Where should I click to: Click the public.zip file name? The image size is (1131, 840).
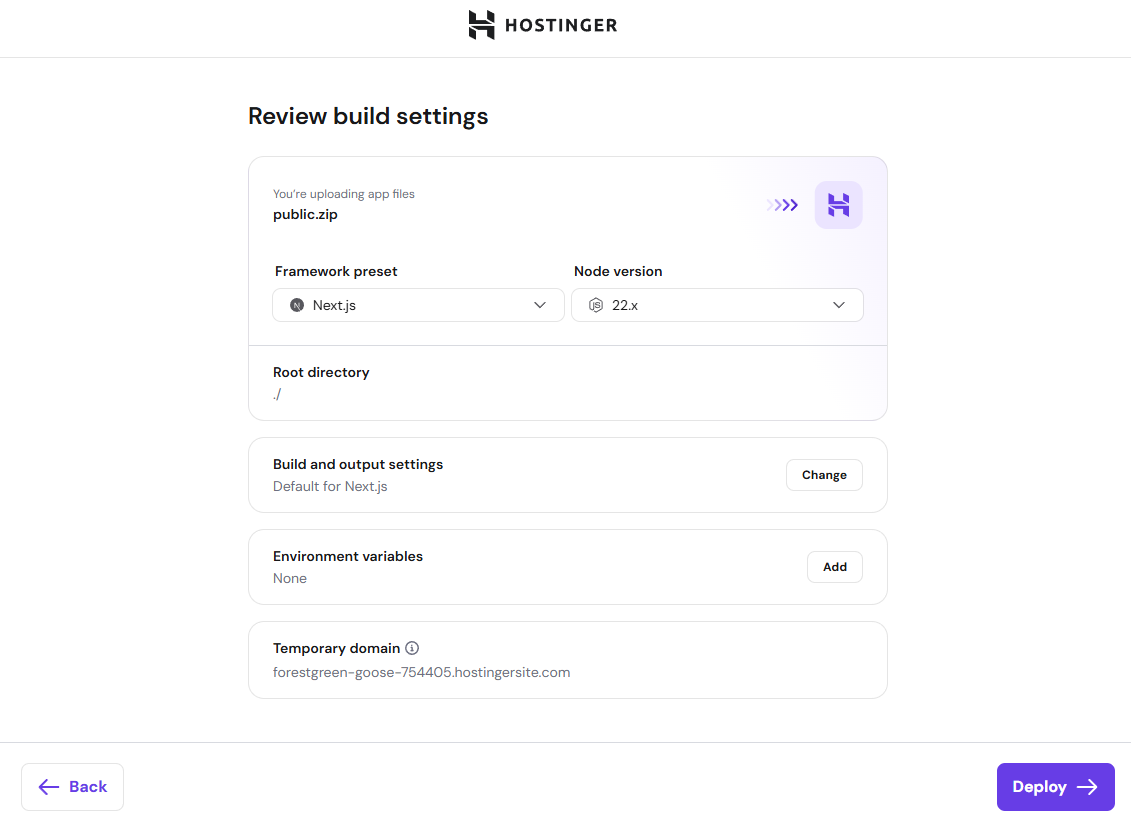(x=305, y=214)
